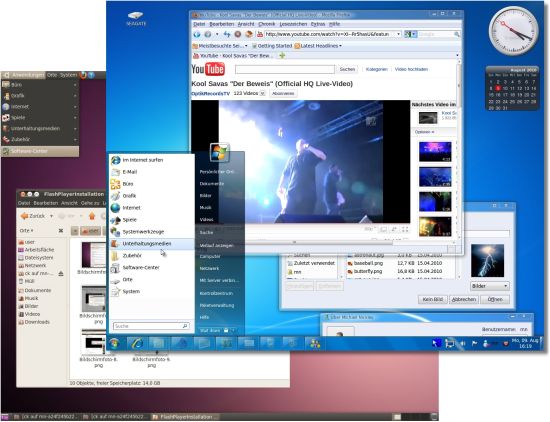The height and width of the screenshot is (422, 550).
Task: Click the Firefox icon in Ubuntu top panel
Action: (x=83, y=75)
